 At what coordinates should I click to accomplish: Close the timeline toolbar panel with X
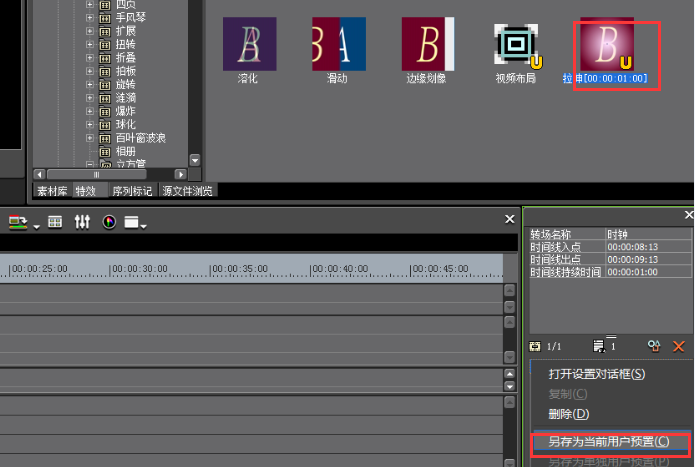pyautogui.click(x=510, y=219)
